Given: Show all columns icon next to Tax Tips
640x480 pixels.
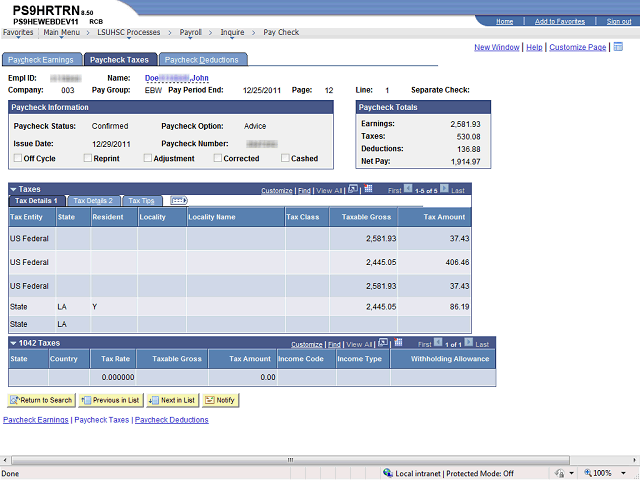Looking at the screenshot, I should click(x=179, y=200).
